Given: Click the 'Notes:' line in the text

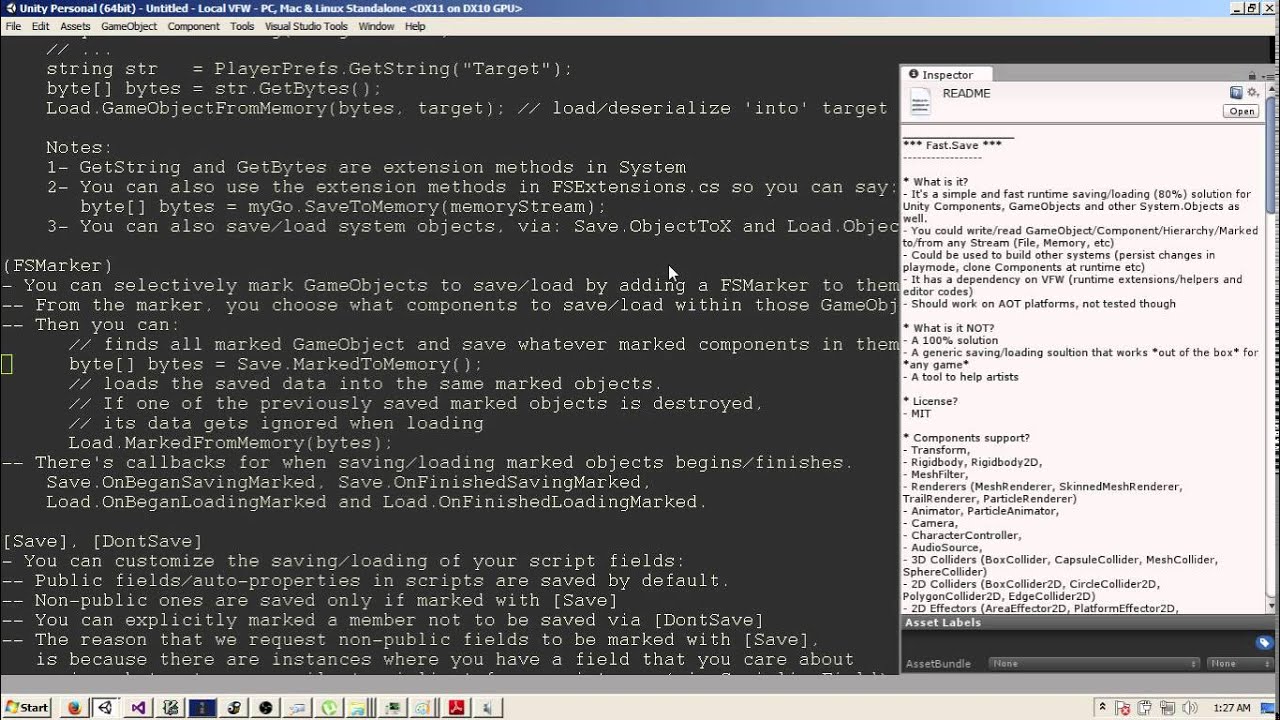Looking at the screenshot, I should pyautogui.click(x=80, y=148).
